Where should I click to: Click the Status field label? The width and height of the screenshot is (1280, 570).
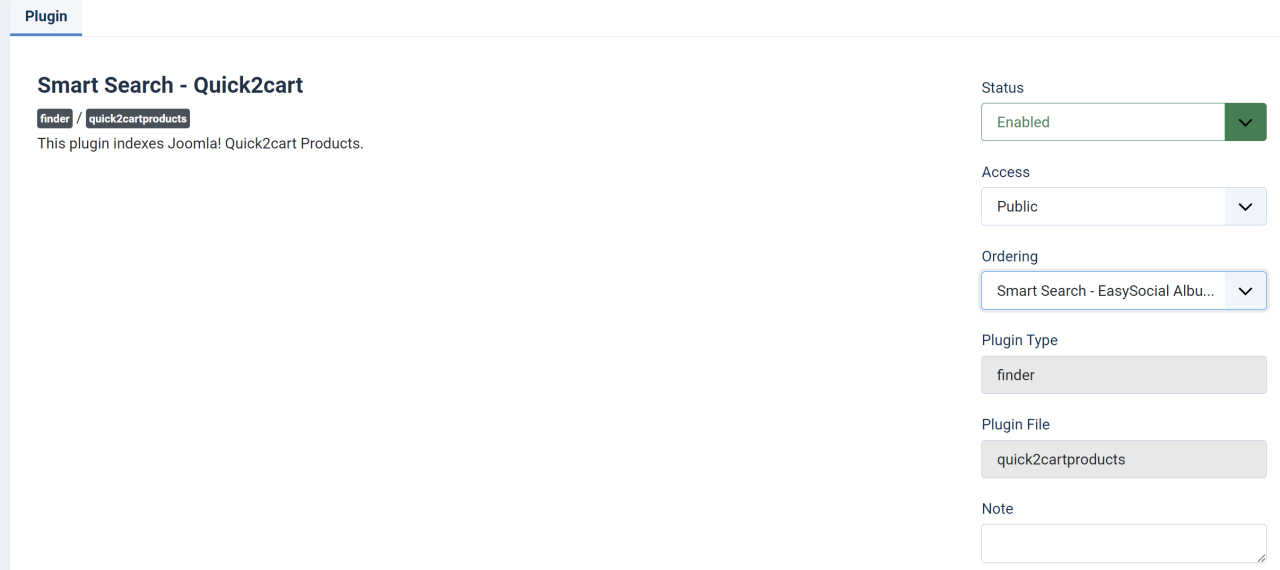(x=1003, y=88)
